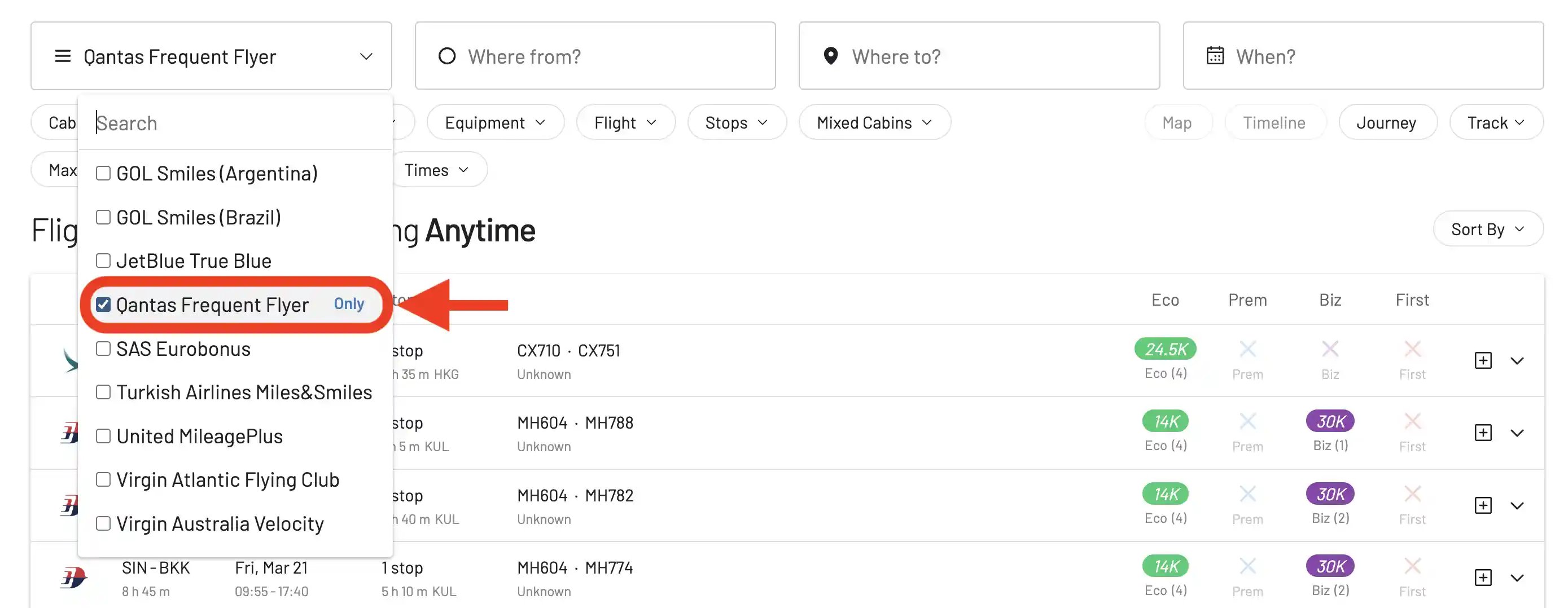Select 14K Eco fare on MH604 · MH774 row

click(1165, 567)
